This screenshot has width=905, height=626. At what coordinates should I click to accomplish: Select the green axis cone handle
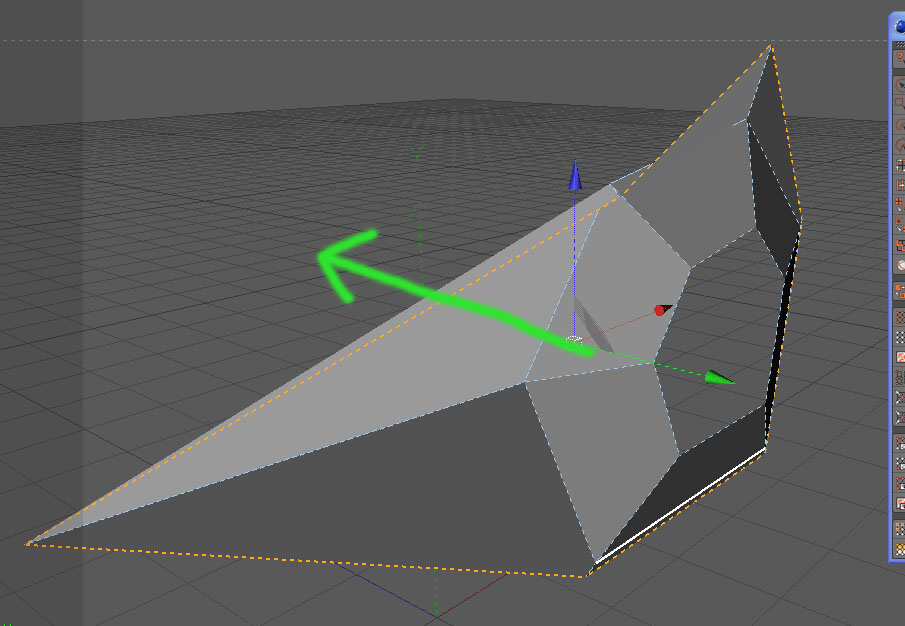tap(719, 378)
